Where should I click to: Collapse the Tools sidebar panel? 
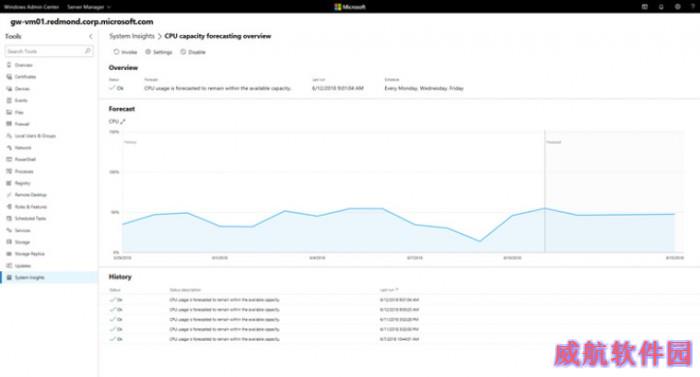91,37
